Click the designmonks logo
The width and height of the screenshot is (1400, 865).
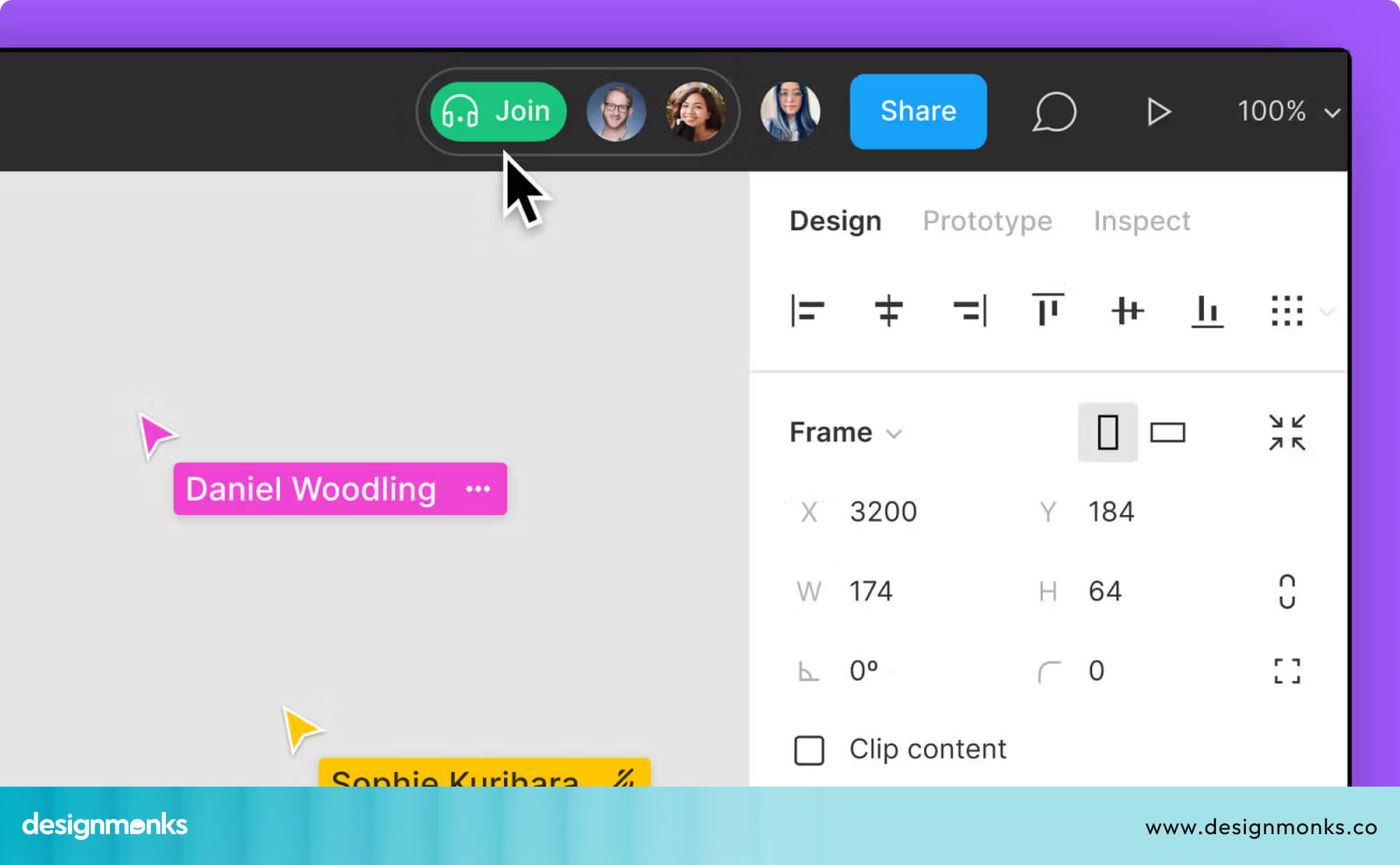[105, 826]
